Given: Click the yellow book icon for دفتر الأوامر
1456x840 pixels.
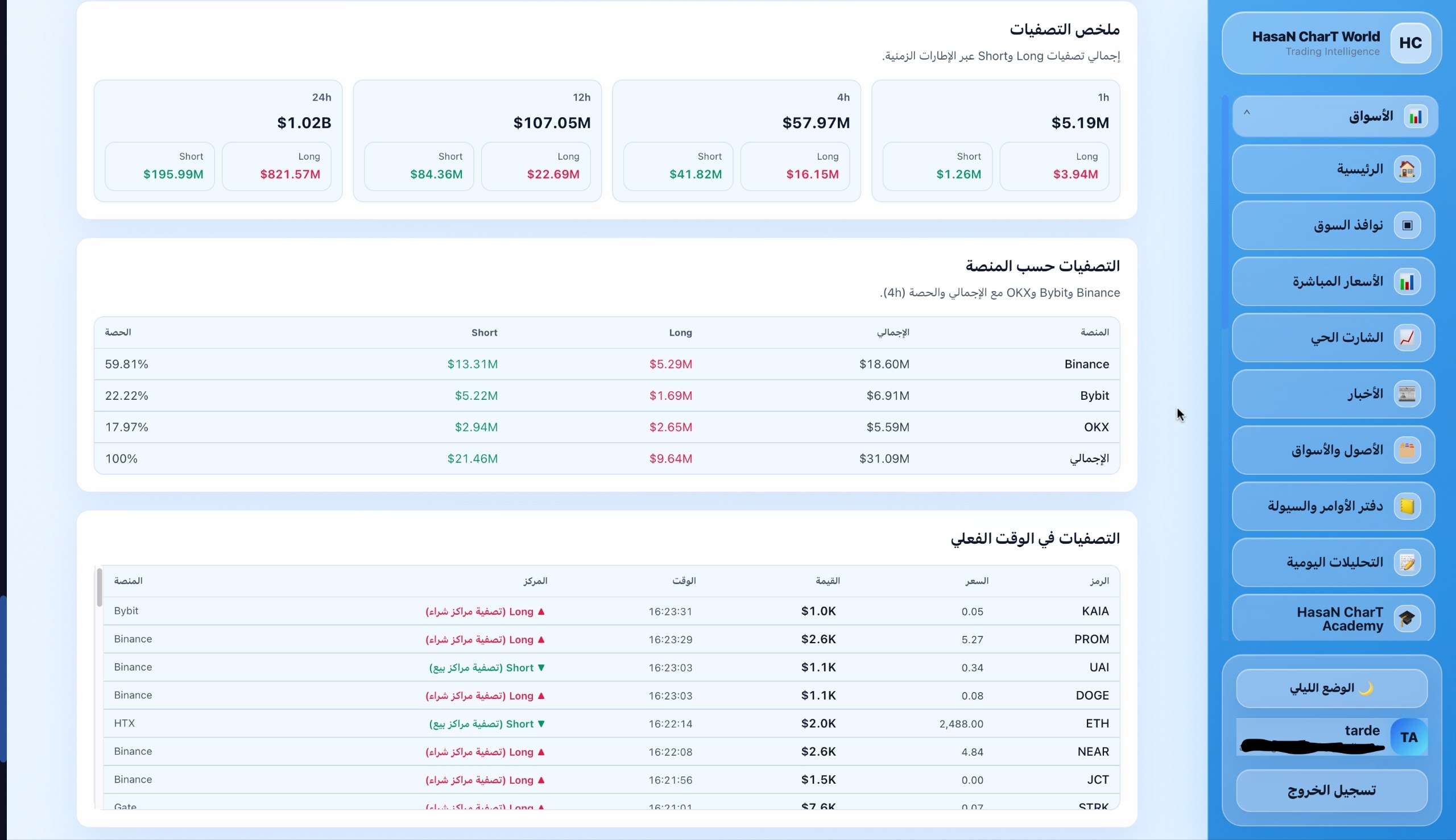Looking at the screenshot, I should [x=1407, y=507].
